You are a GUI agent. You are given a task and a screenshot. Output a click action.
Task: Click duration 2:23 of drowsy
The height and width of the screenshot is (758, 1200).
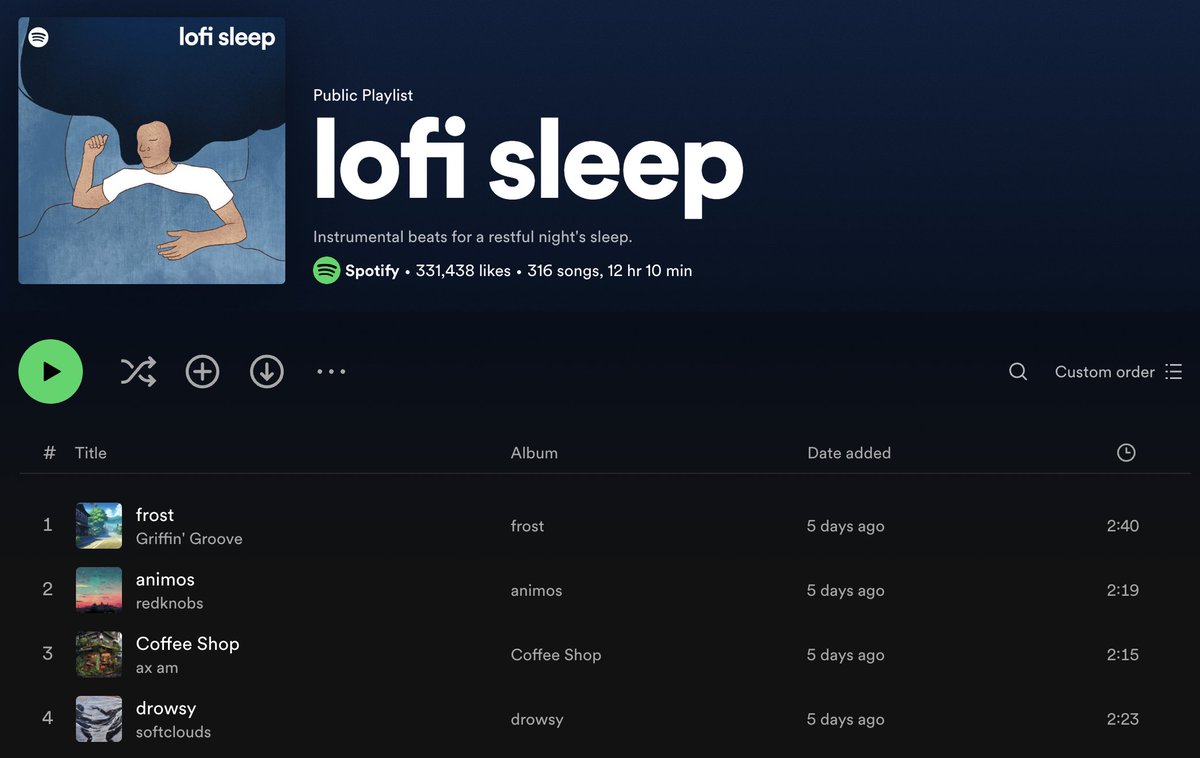point(1123,719)
